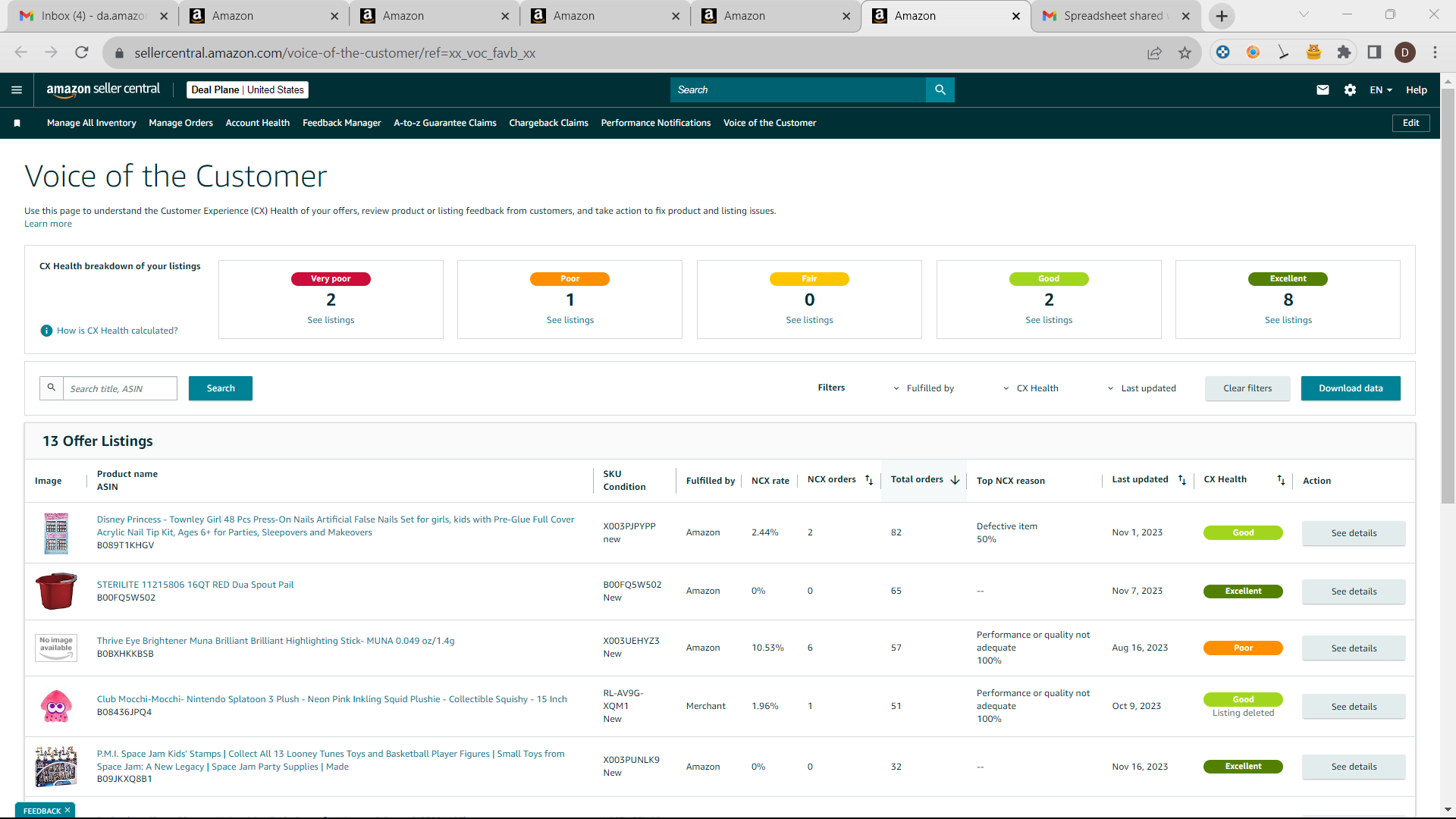This screenshot has width=1456, height=819.
Task: Open the settings gear icon
Action: 1350,89
